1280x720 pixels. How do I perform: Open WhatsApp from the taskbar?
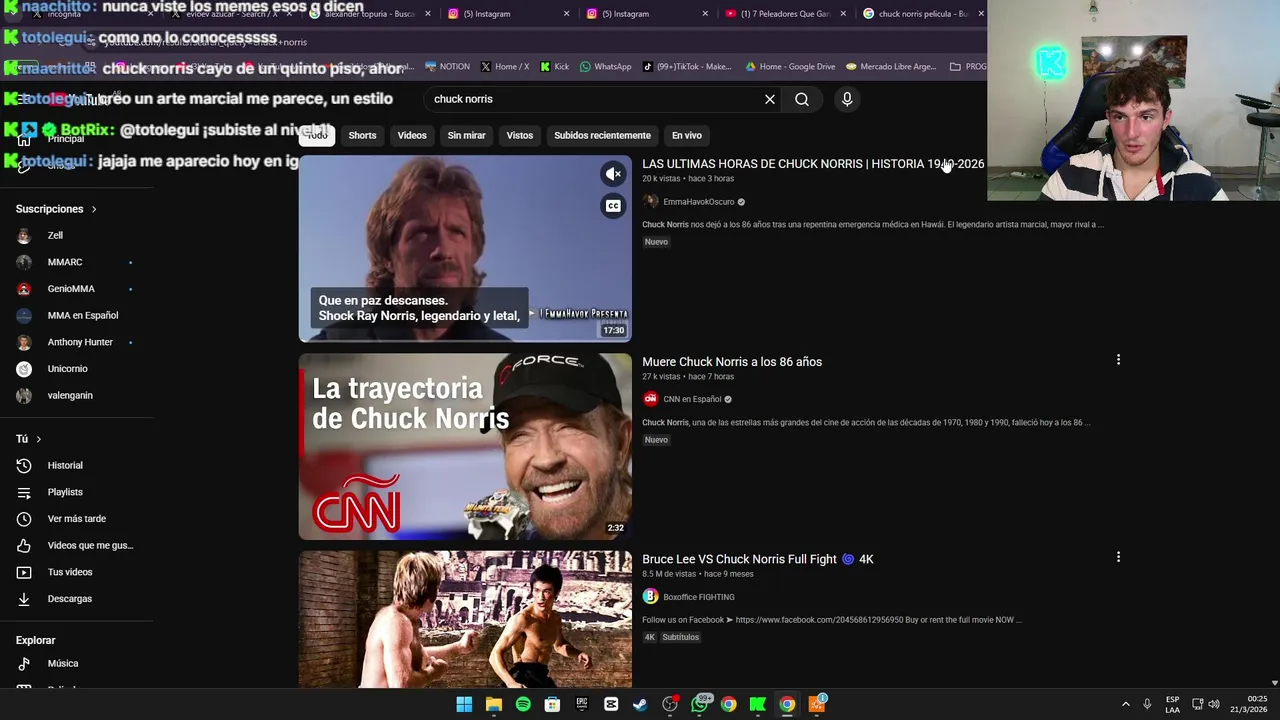pyautogui.click(x=699, y=705)
